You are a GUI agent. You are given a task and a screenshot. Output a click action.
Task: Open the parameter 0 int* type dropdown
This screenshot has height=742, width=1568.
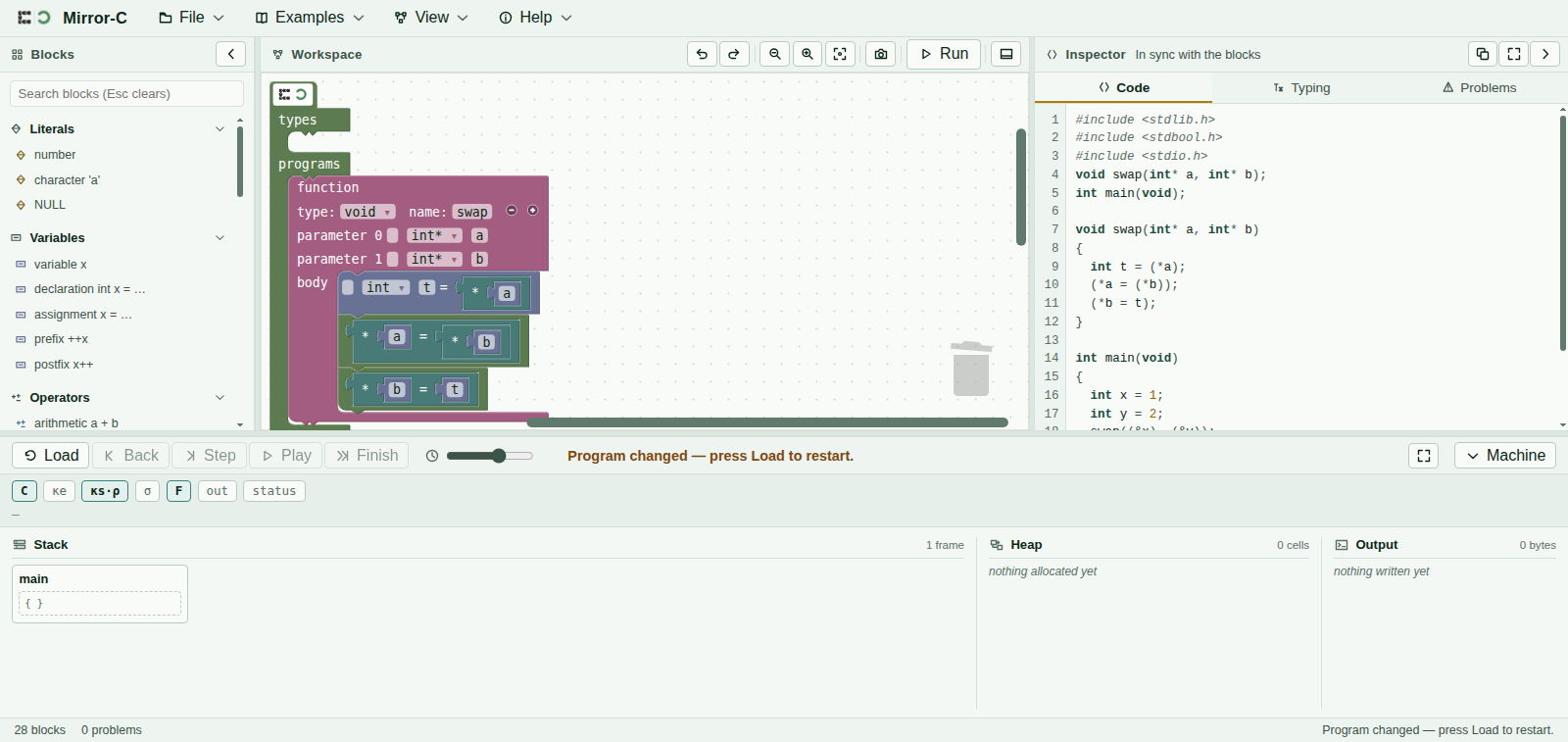[434, 235]
